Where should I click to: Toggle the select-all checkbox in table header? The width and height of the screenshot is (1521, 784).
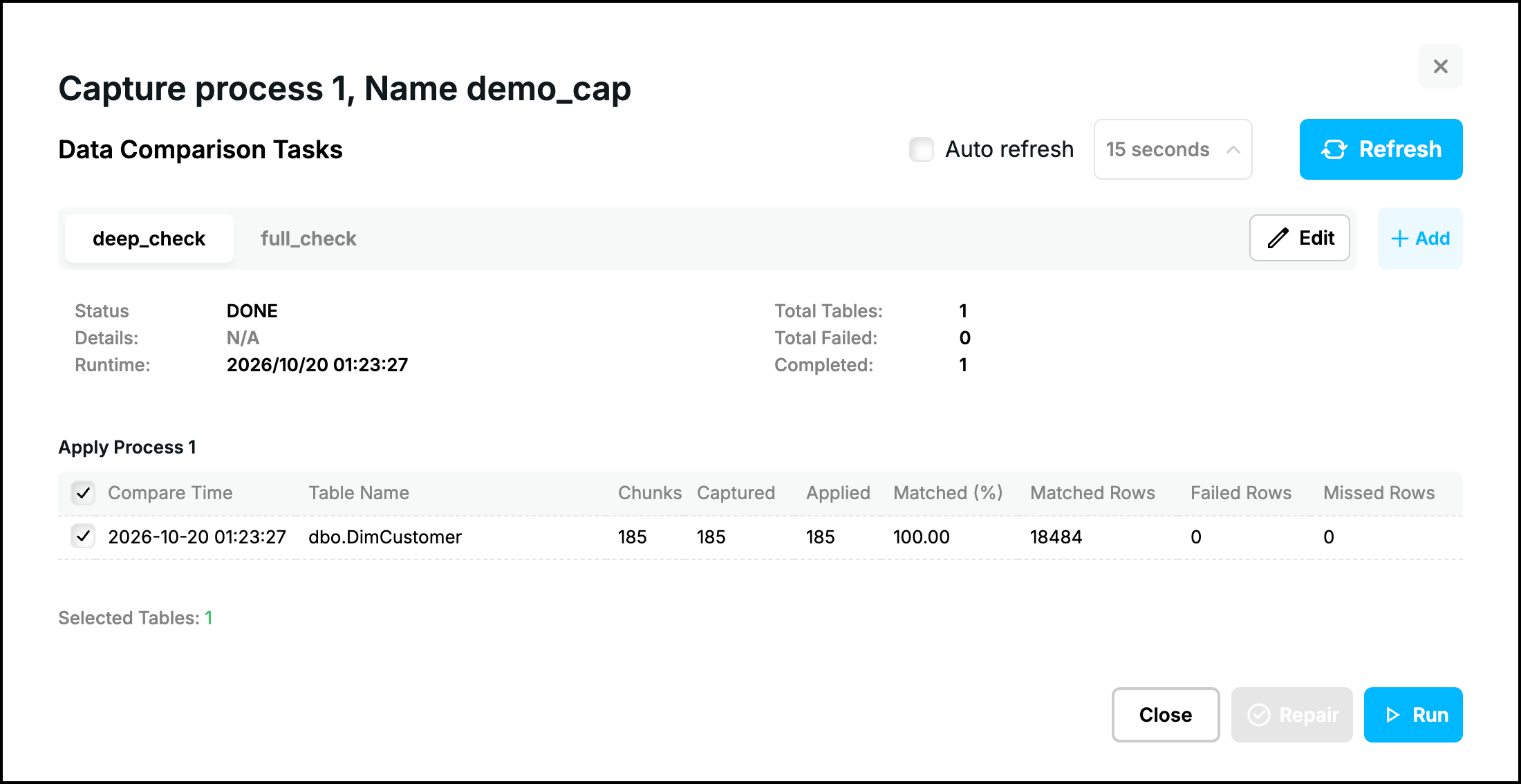tap(83, 492)
